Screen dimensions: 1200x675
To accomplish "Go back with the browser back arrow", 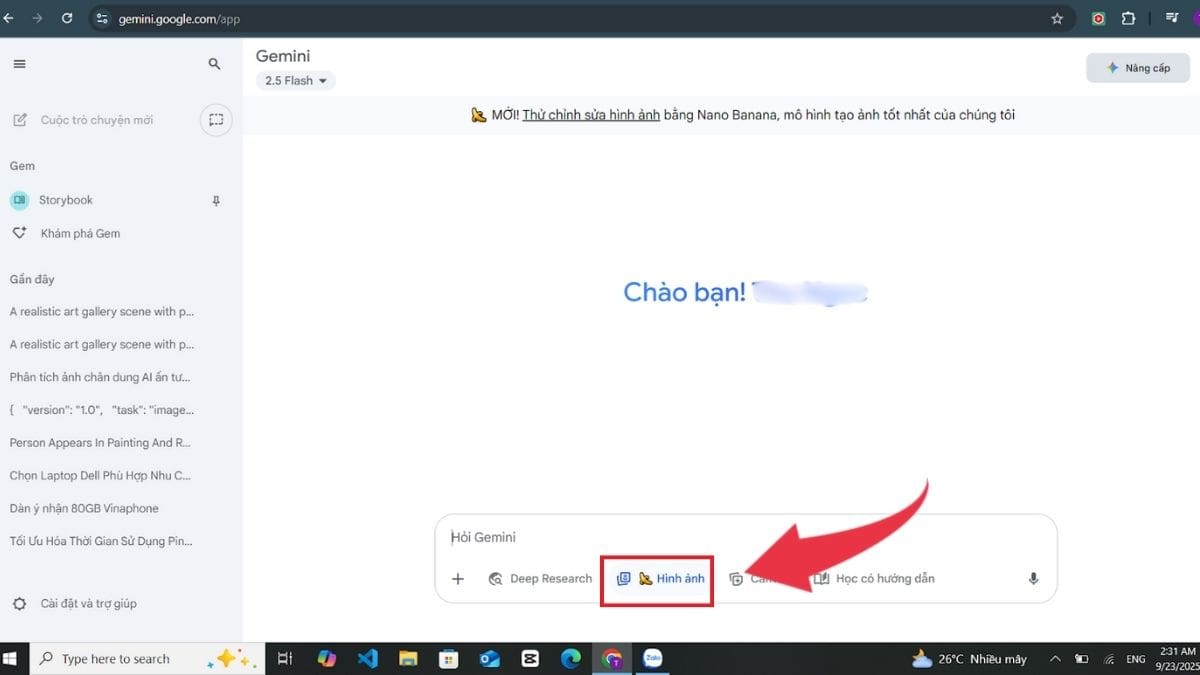I will (9, 18).
